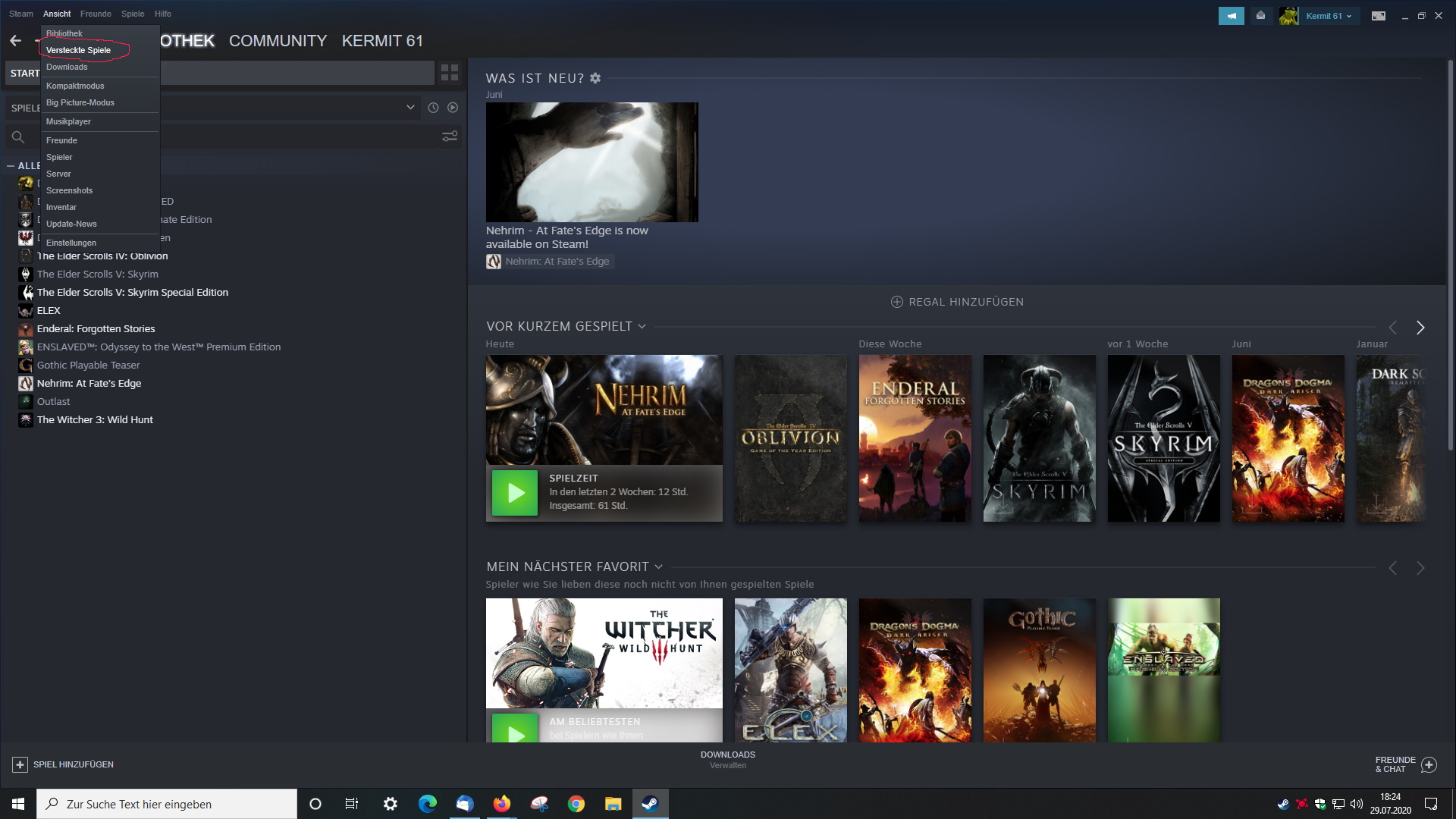The image size is (1456, 819).
Task: Click the back arrow navigation icon
Action: click(16, 41)
